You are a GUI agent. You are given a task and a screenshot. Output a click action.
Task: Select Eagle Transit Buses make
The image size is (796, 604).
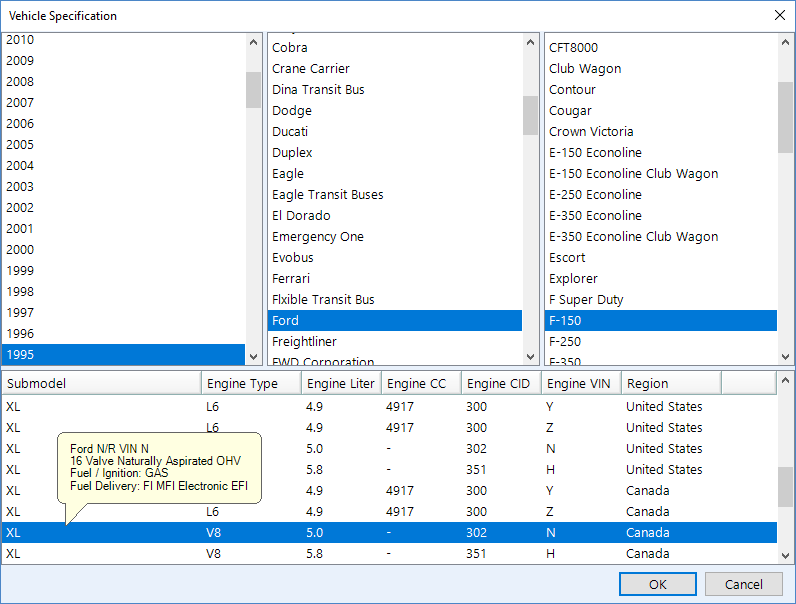tap(395, 194)
